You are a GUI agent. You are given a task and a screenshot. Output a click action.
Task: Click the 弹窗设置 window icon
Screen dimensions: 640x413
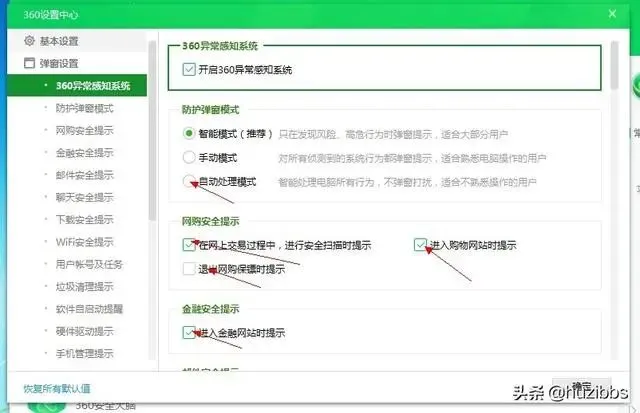point(29,63)
